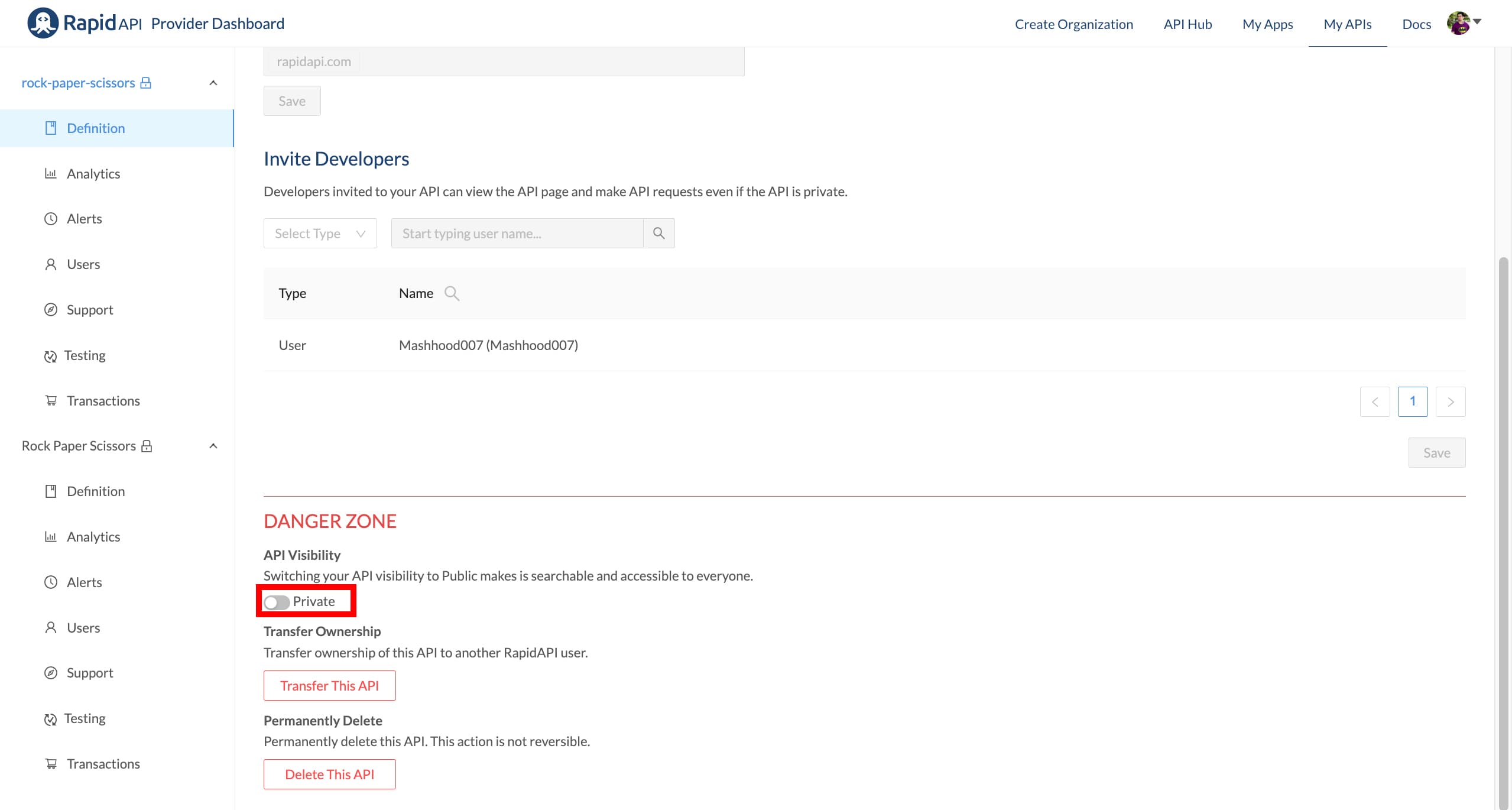This screenshot has width=1512, height=810.
Task: Click the magnifier icon in the Name column header
Action: (452, 293)
